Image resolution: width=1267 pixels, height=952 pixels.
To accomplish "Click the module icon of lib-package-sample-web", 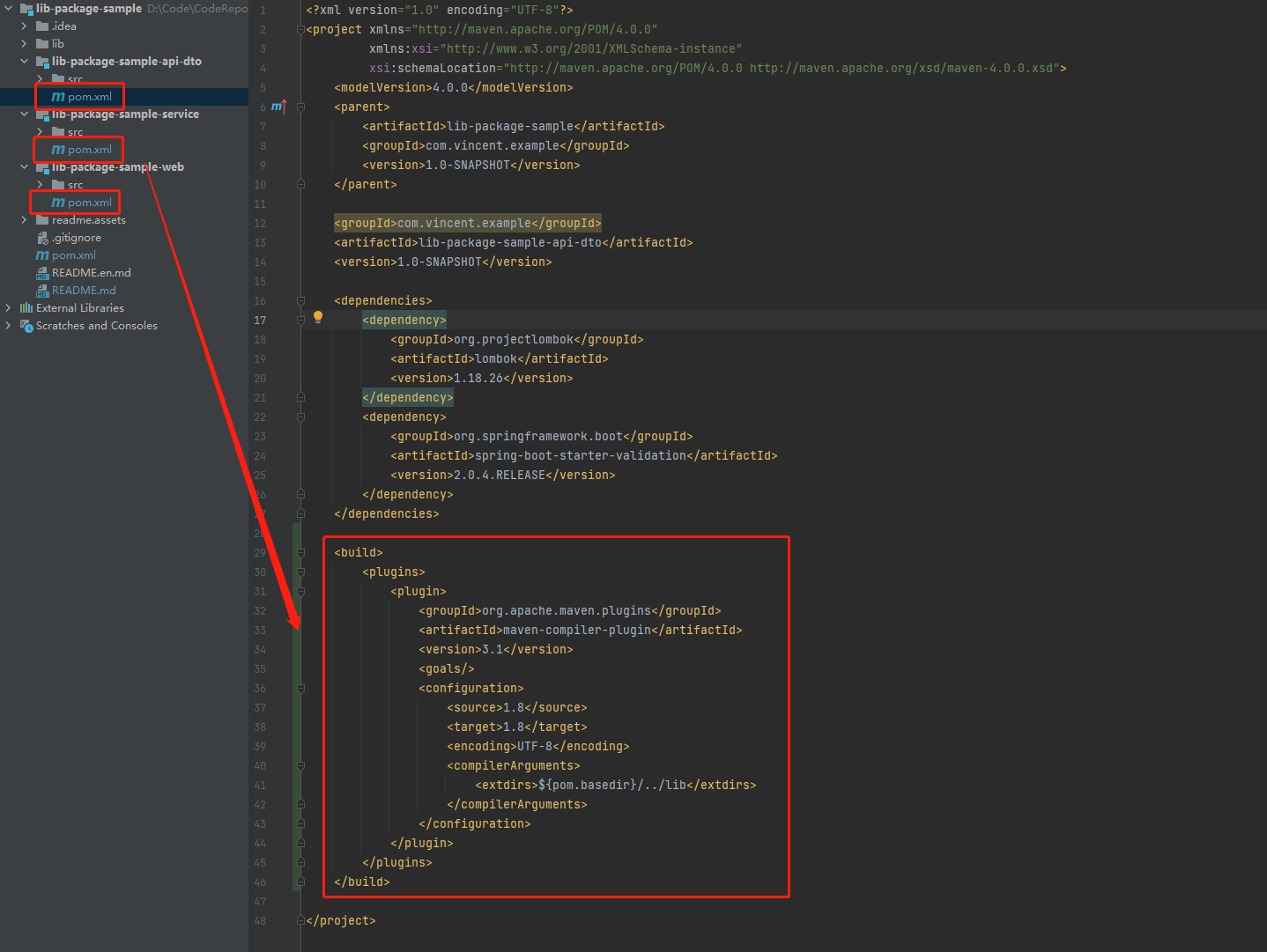I will [x=41, y=166].
